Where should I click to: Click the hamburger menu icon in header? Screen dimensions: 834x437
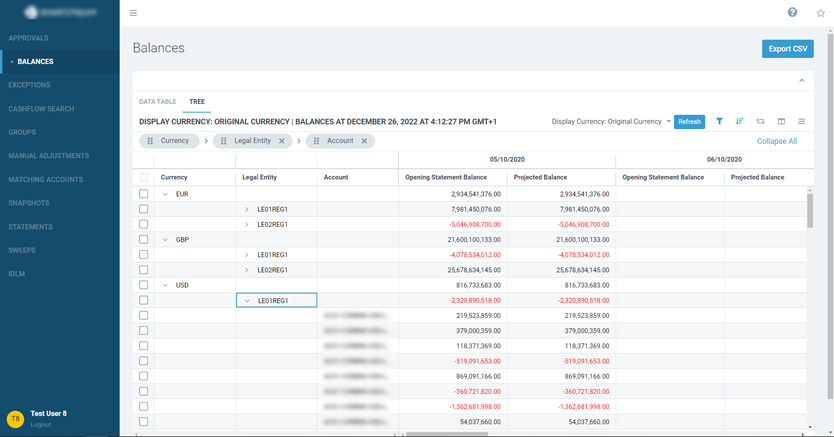click(133, 13)
